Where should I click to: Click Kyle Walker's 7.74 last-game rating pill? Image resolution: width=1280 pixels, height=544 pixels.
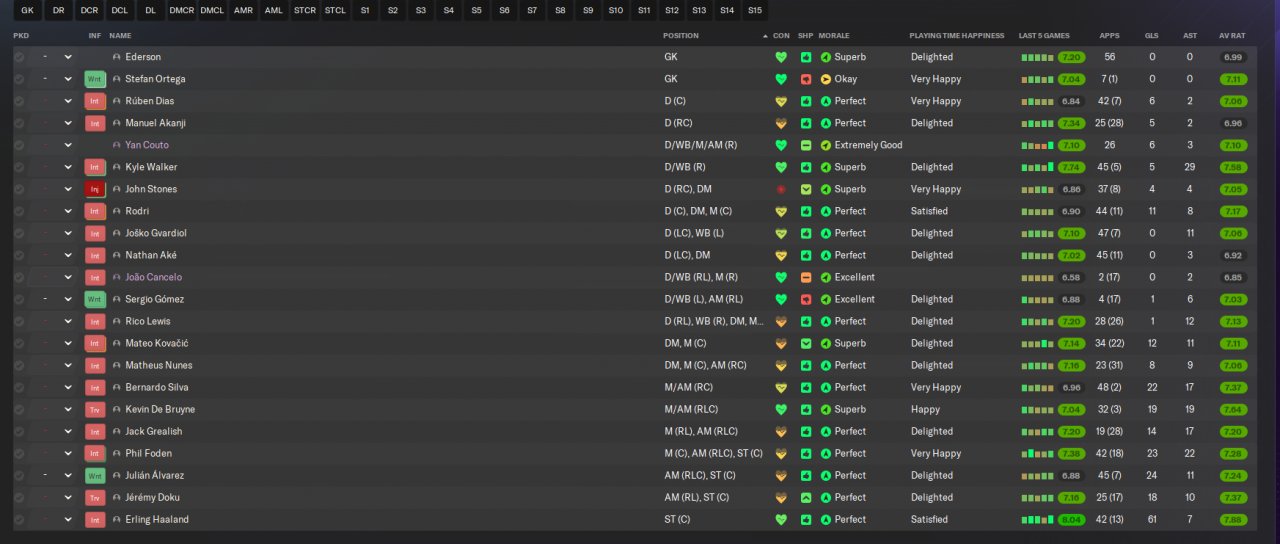click(x=1072, y=167)
